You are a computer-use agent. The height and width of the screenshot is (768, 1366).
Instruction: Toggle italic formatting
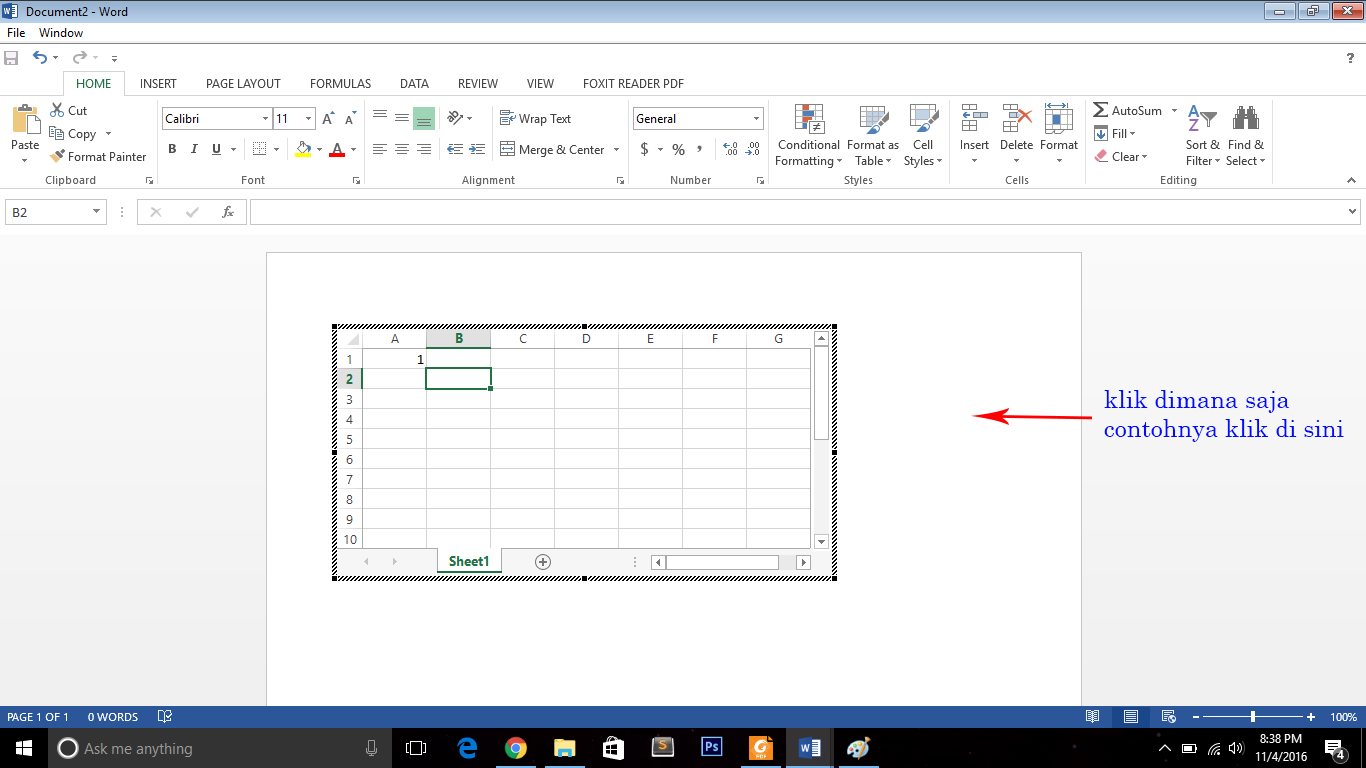point(194,149)
